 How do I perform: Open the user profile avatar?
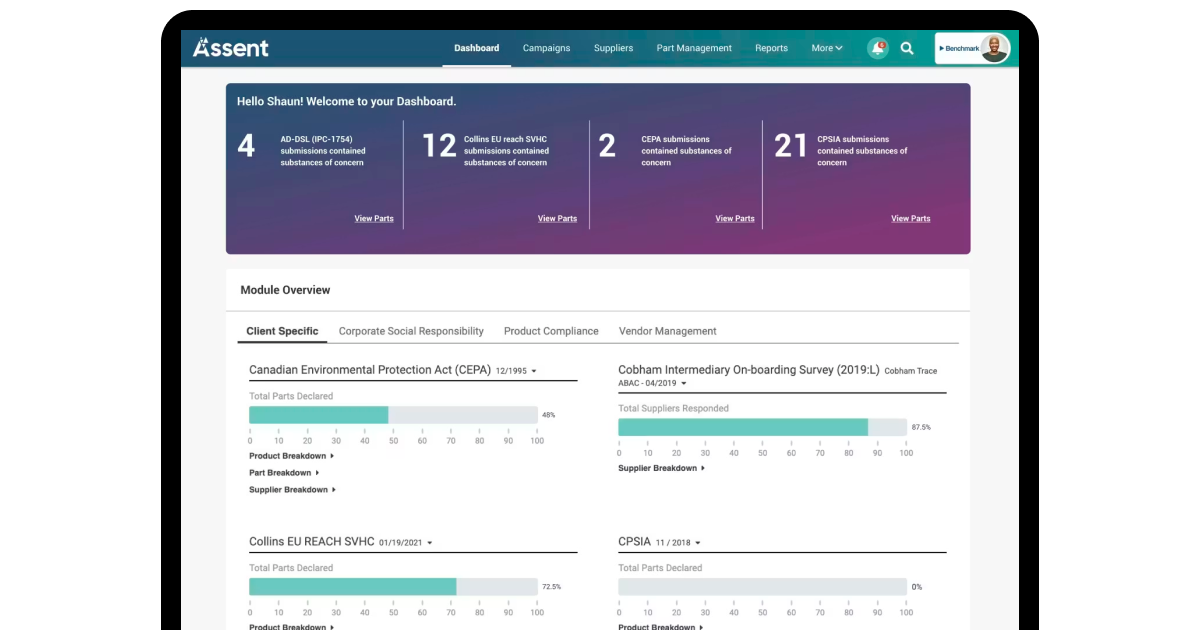[x=994, y=48]
